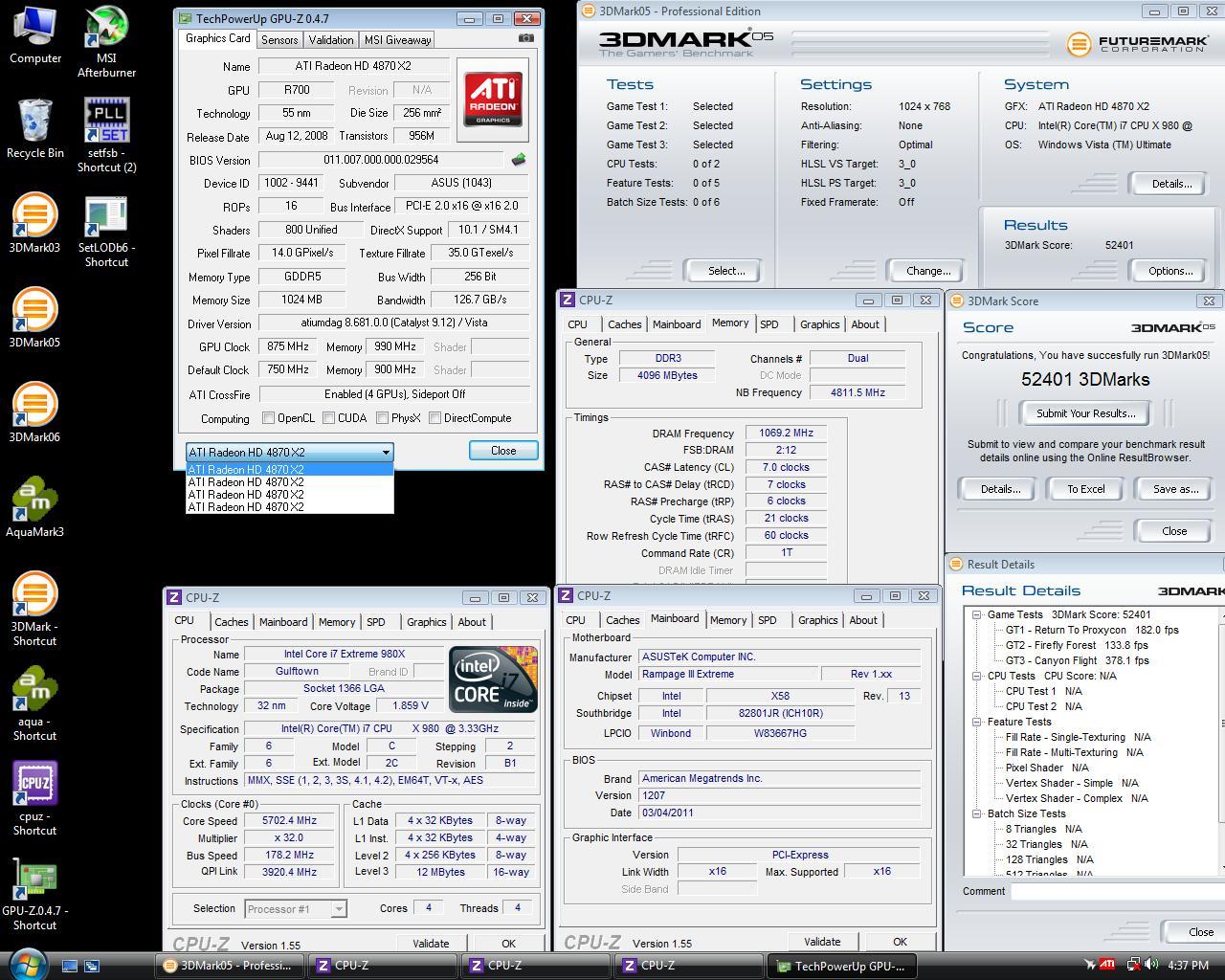The image size is (1225, 980).
Task: Click Change... button under Settings
Action: tap(928, 271)
